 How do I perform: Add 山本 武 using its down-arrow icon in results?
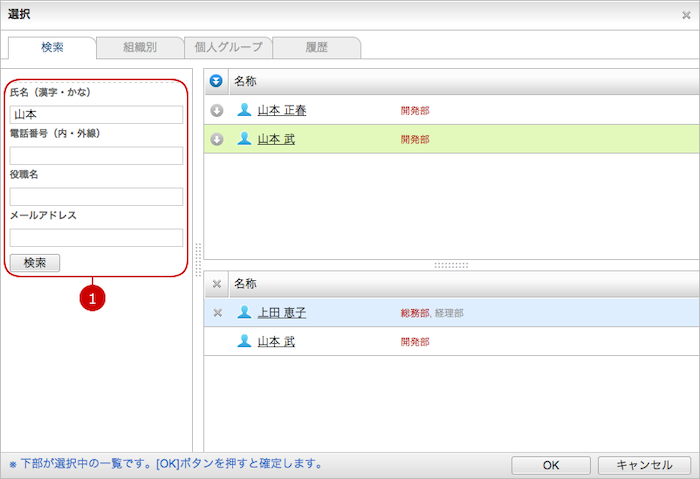pyautogui.click(x=217, y=139)
